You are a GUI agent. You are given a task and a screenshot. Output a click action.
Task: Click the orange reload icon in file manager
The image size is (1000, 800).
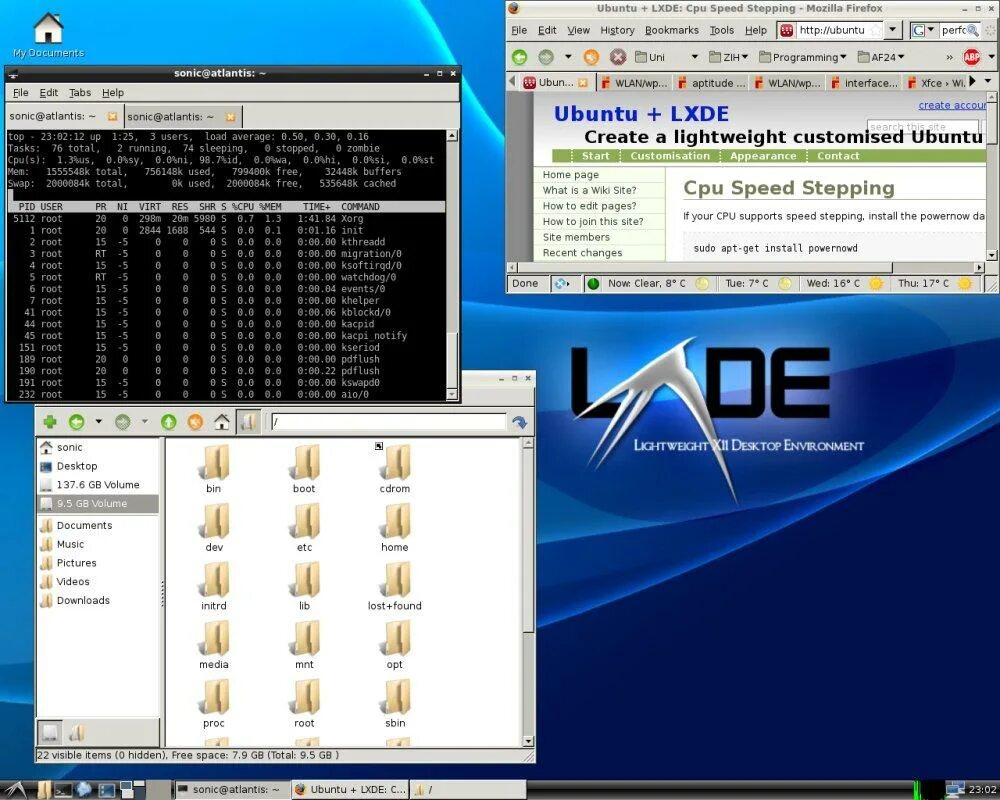(195, 422)
